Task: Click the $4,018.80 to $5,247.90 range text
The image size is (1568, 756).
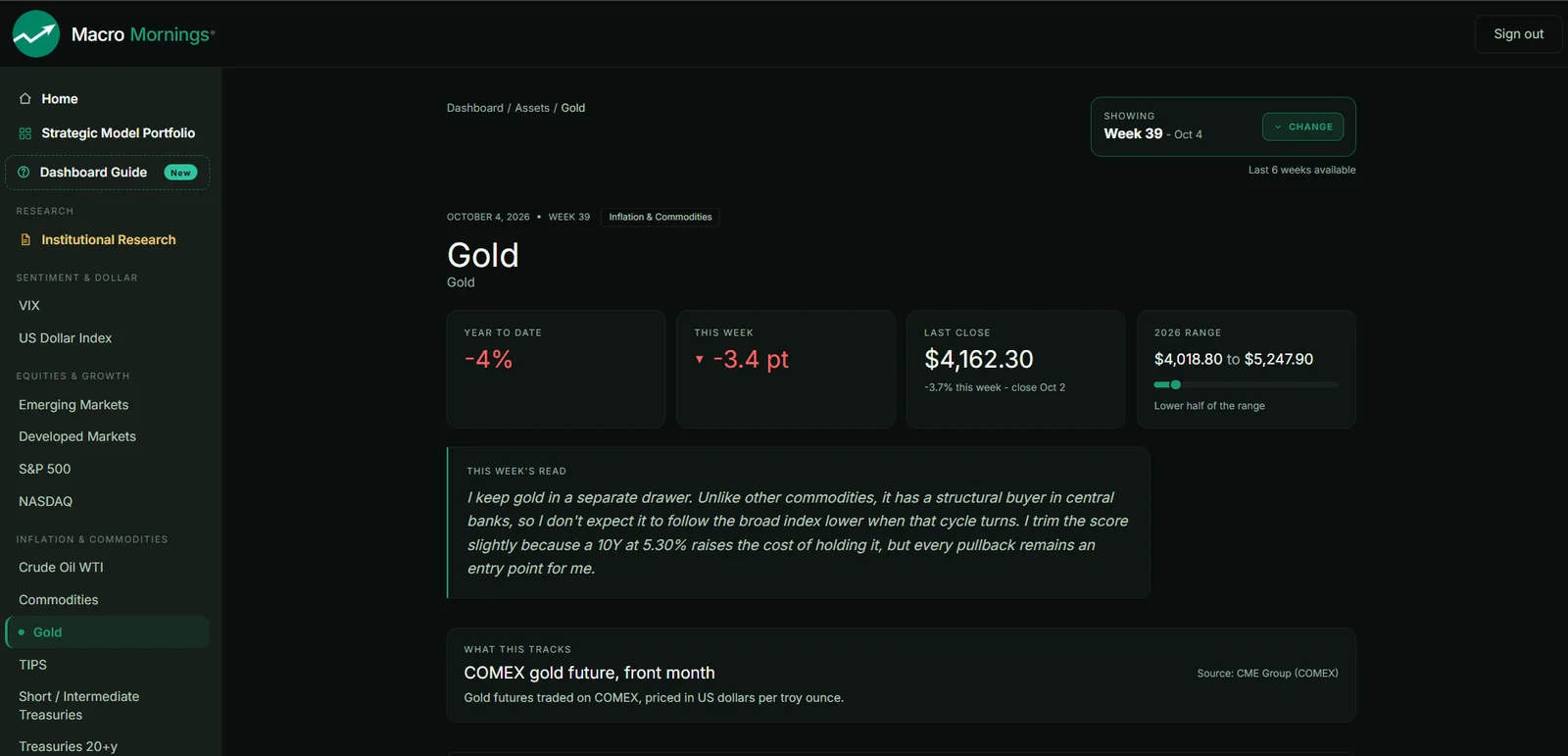Action: (x=1234, y=360)
